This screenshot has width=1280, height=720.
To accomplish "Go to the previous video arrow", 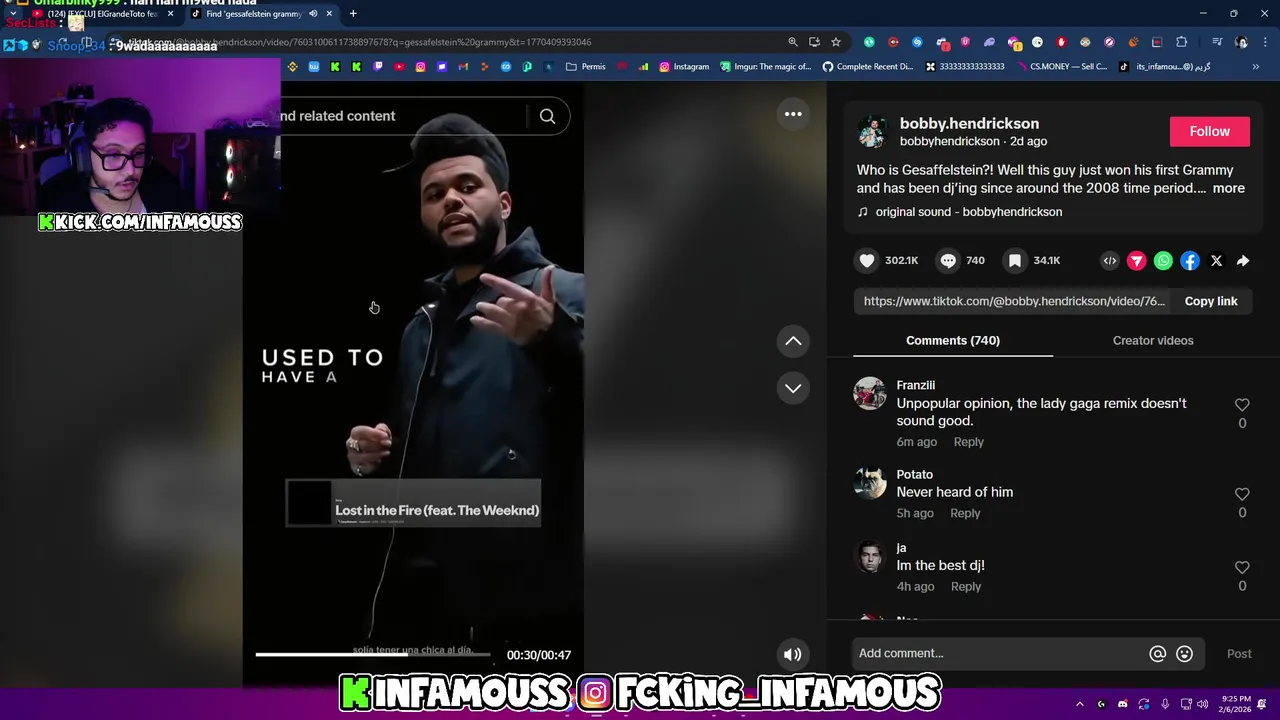I will (793, 342).
